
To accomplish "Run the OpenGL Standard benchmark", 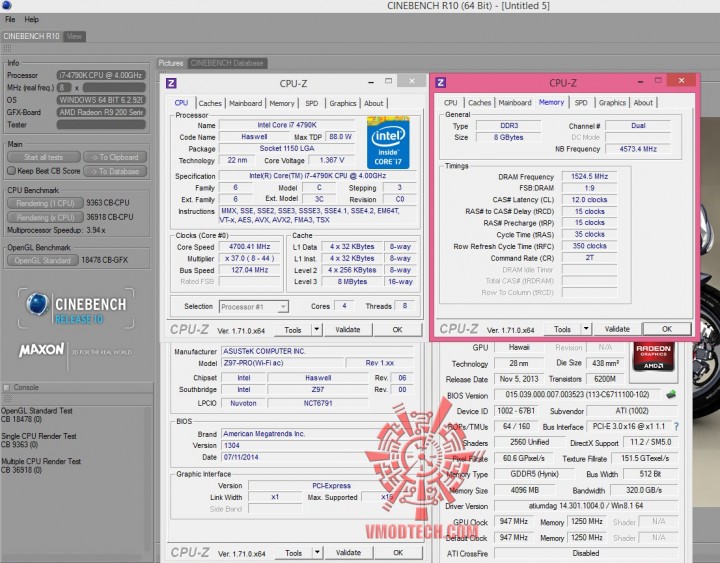I will click(x=43, y=260).
